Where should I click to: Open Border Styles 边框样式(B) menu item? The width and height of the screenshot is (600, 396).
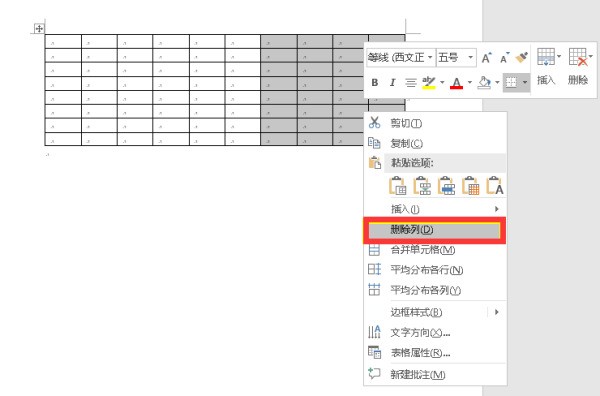point(435,312)
